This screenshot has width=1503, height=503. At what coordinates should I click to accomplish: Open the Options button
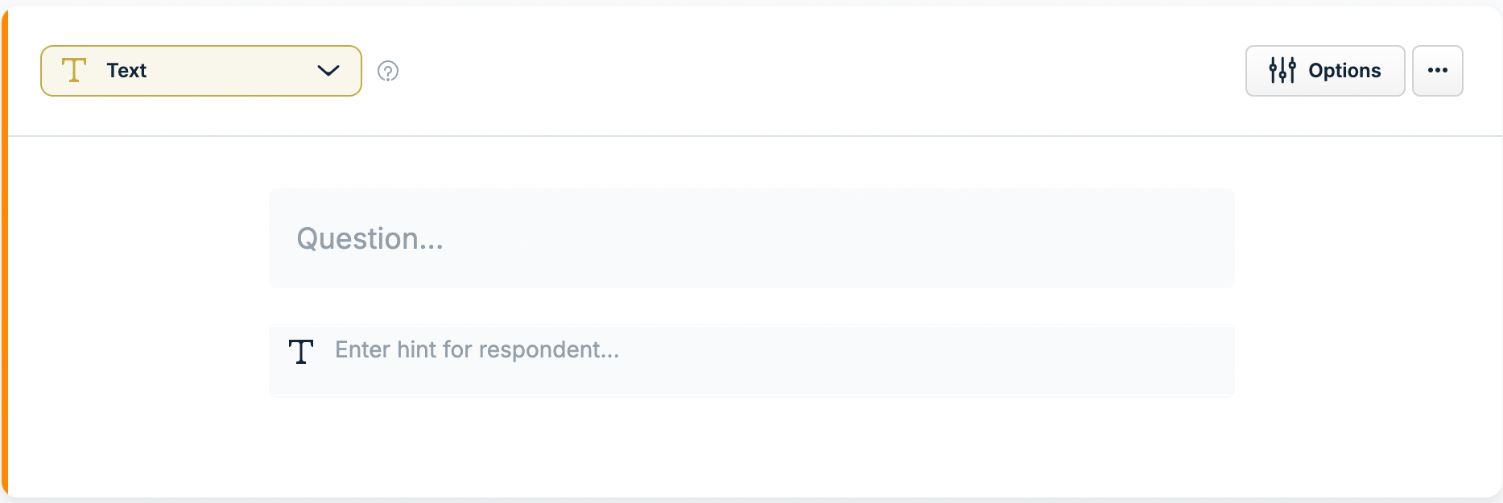click(x=1325, y=71)
